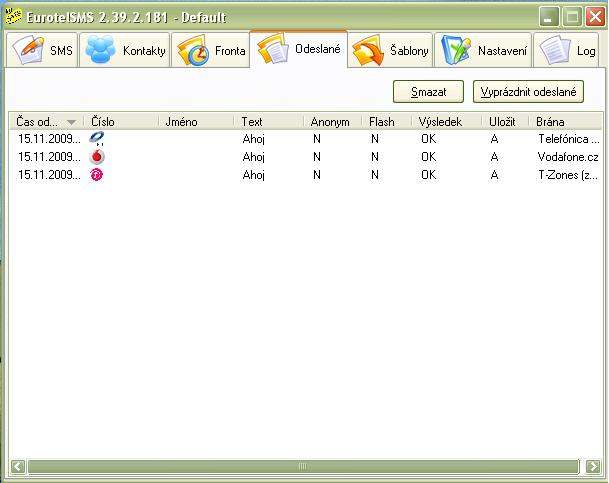Click the SMS tab pencil icon
This screenshot has height=483, width=609.
click(28, 50)
